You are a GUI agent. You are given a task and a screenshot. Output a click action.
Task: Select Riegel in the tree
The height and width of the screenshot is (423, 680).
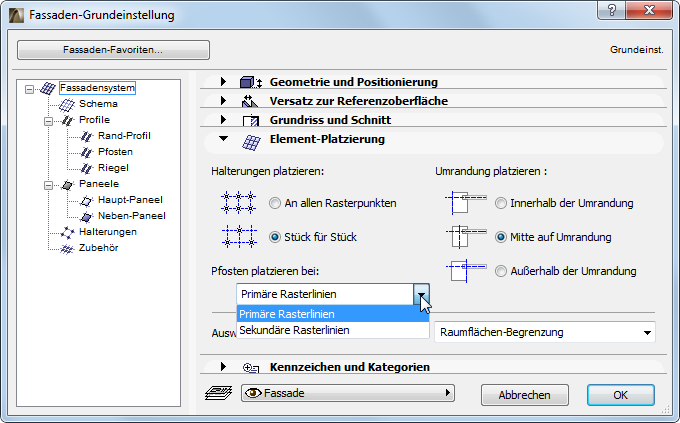113,168
